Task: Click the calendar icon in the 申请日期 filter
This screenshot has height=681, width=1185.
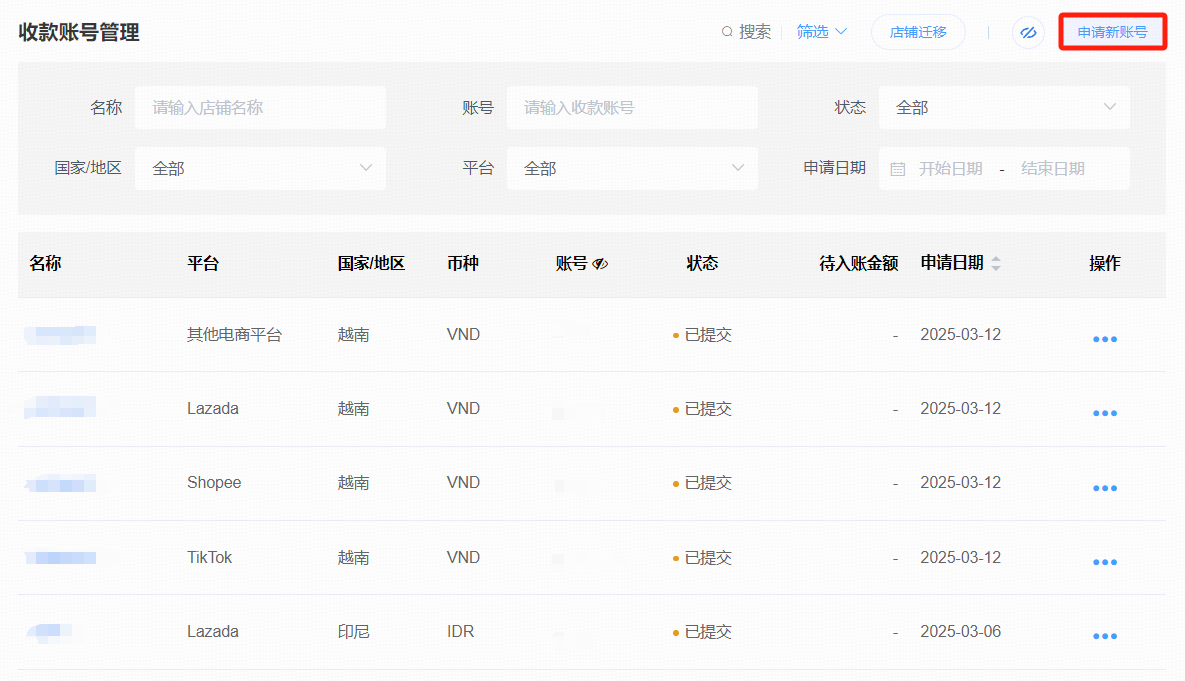Action: click(x=896, y=168)
